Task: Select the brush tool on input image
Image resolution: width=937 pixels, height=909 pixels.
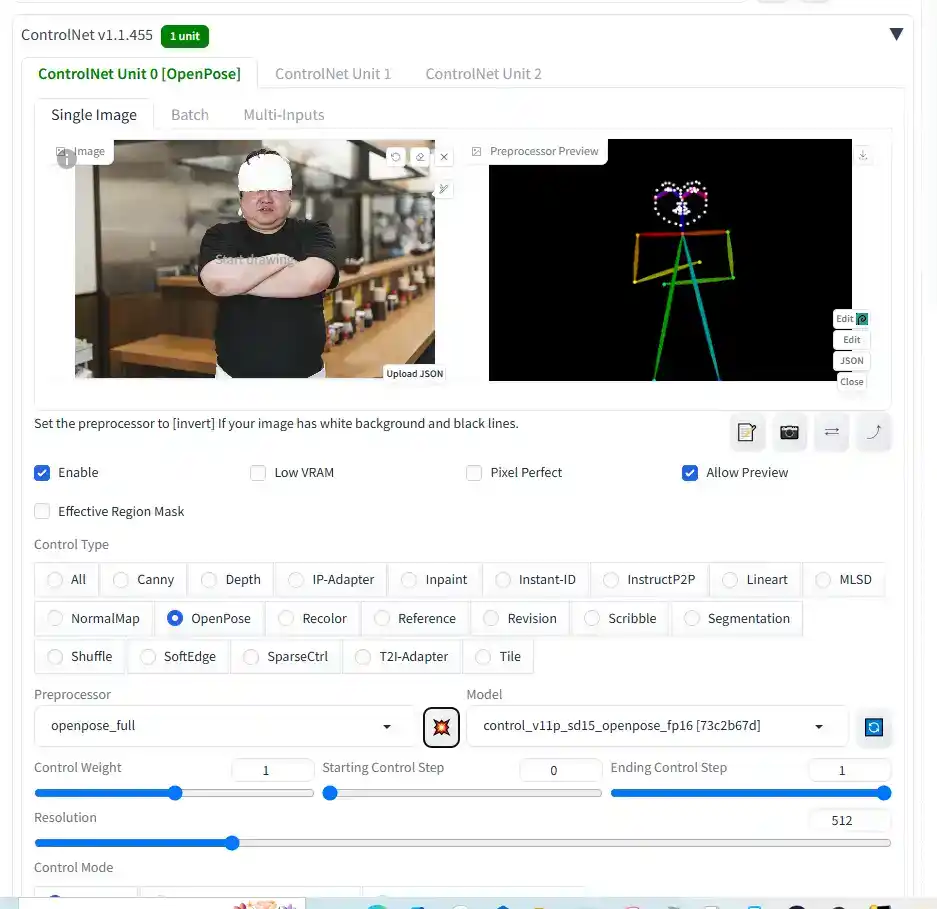Action: pos(443,189)
